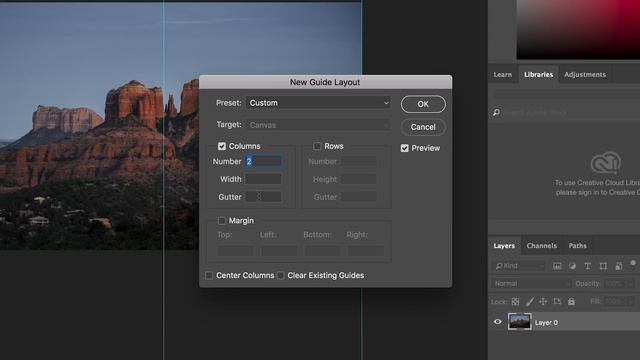
Task: Select the Libraries tab
Action: pos(538,75)
